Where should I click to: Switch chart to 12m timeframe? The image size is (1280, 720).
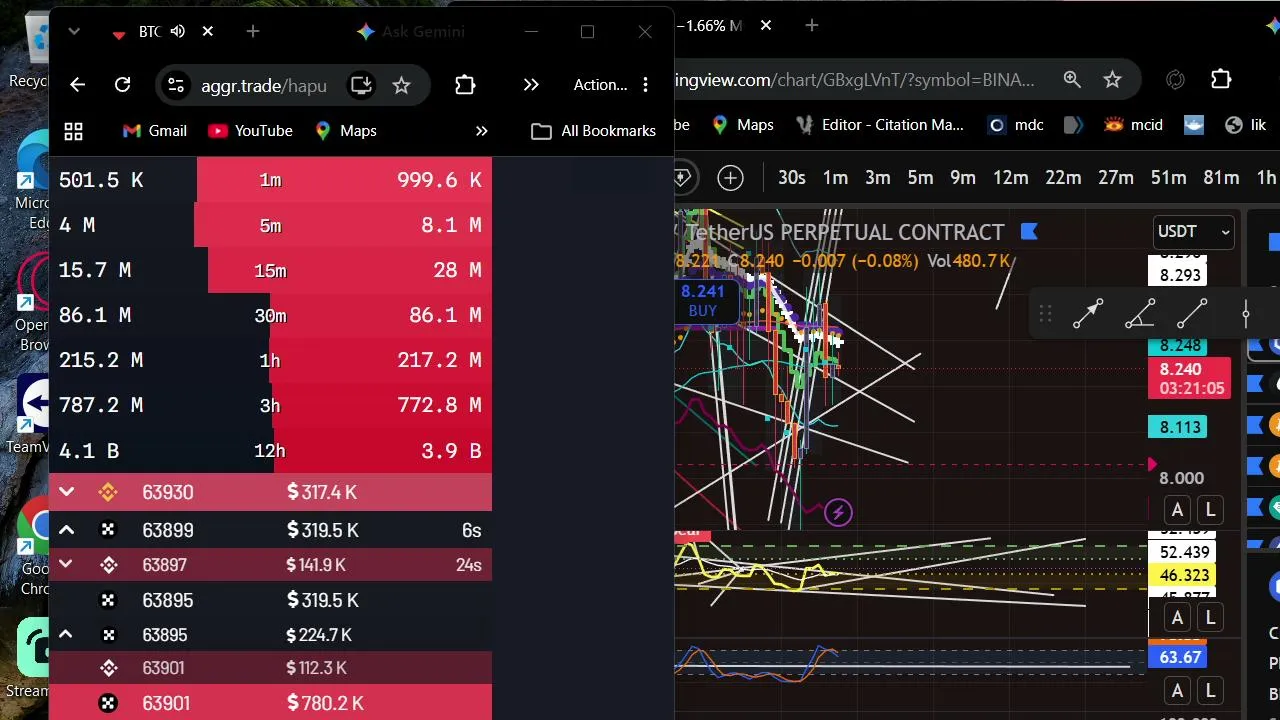point(1010,178)
